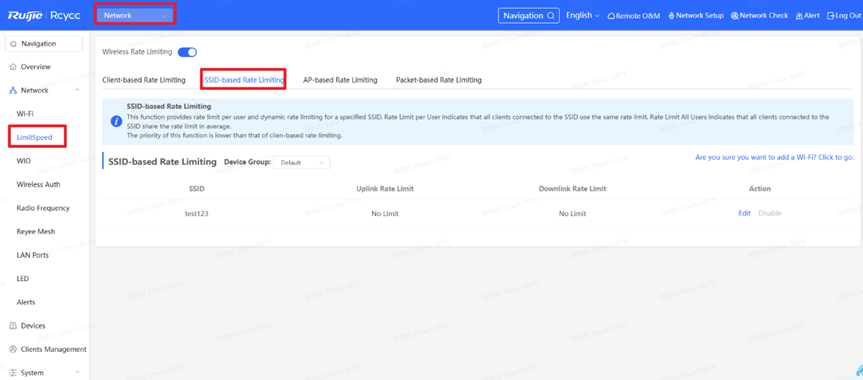Click the Navigation button in header
Screen dimensions: 863x380
529,15
